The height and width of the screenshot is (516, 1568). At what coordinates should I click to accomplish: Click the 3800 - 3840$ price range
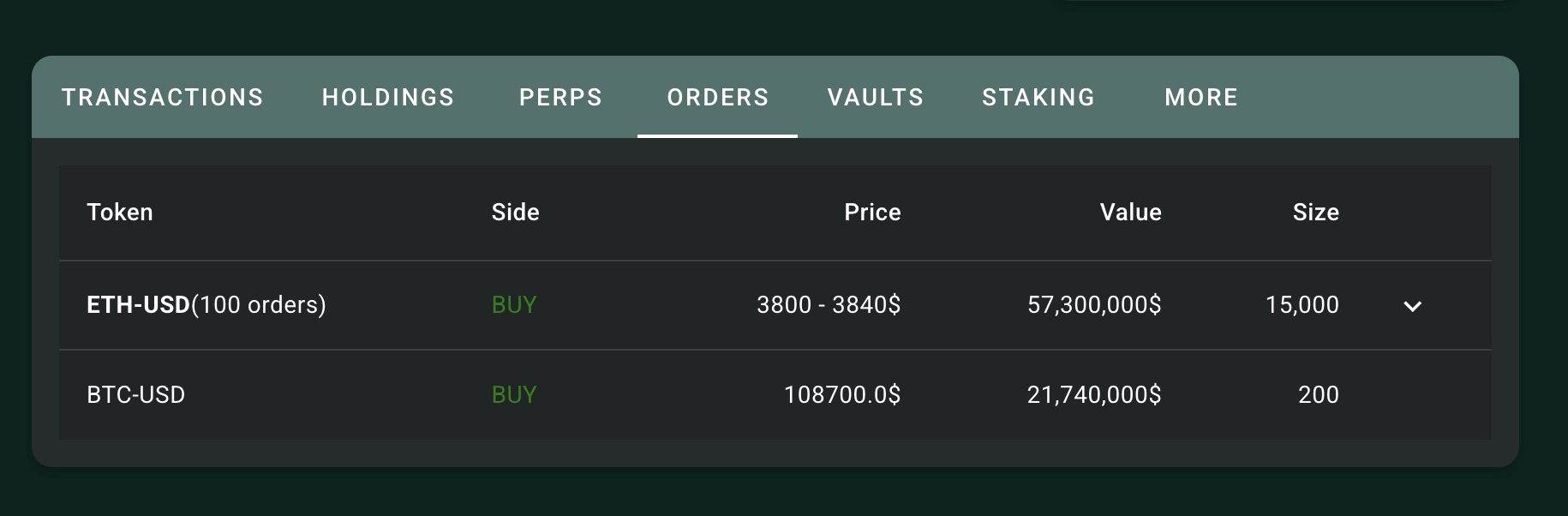coord(829,305)
